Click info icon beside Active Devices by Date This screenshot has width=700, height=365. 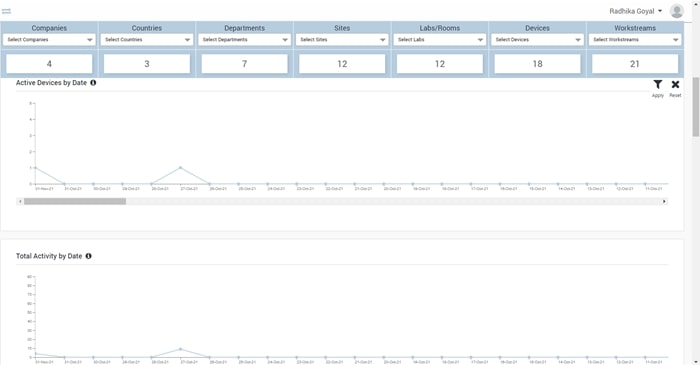93,83
